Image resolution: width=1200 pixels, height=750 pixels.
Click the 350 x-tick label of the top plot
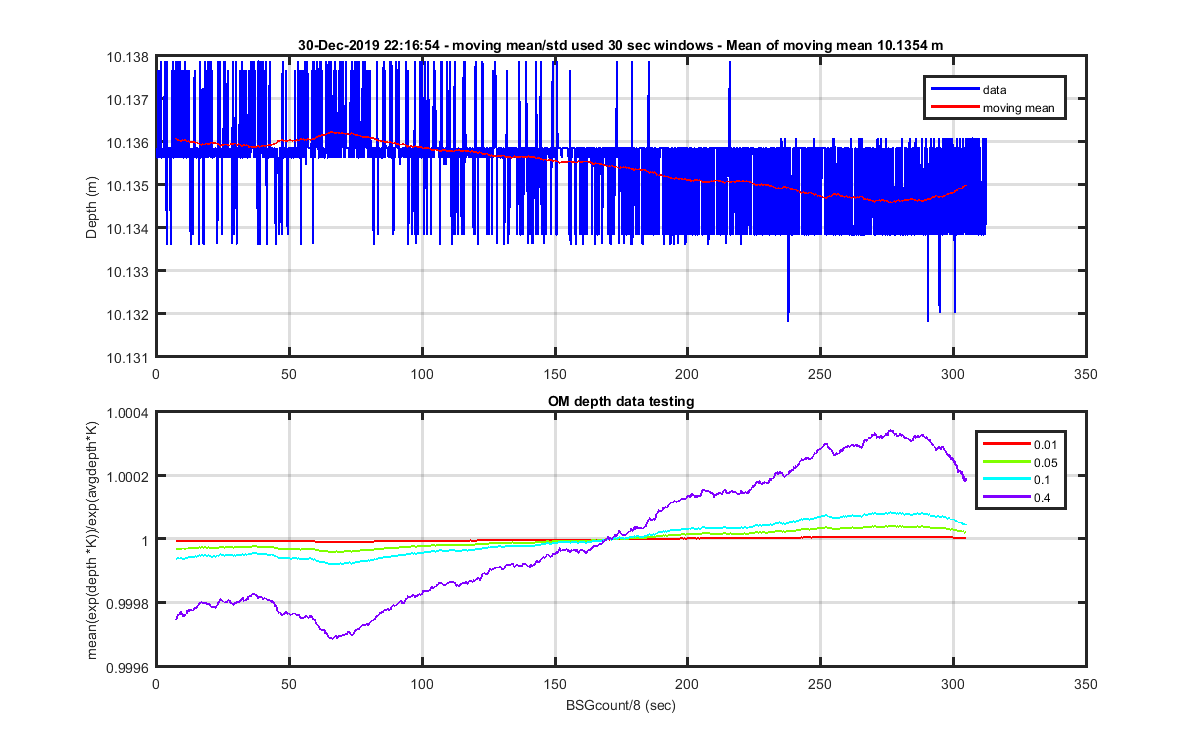coord(1085,374)
